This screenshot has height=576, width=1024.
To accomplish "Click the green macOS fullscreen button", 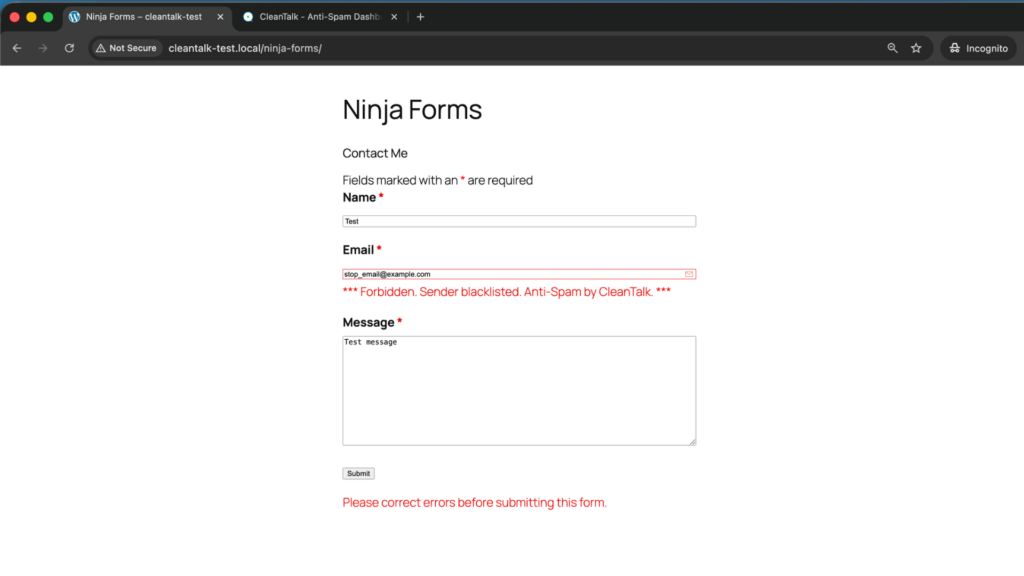I will (48, 17).
